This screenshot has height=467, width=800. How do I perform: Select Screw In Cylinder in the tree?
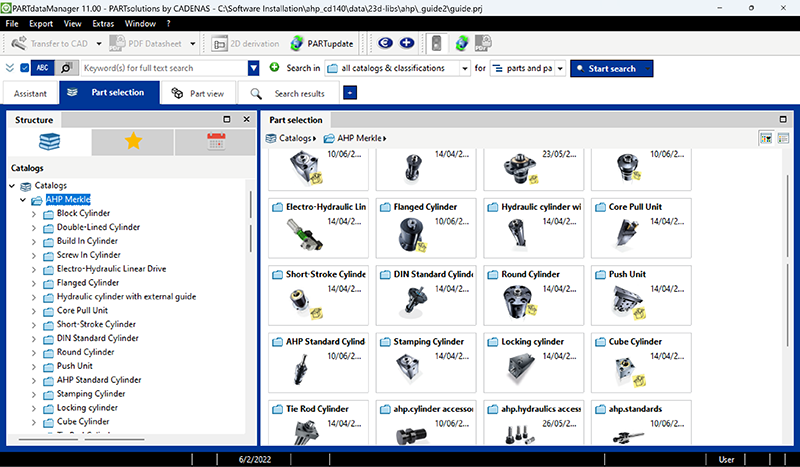click(88, 255)
